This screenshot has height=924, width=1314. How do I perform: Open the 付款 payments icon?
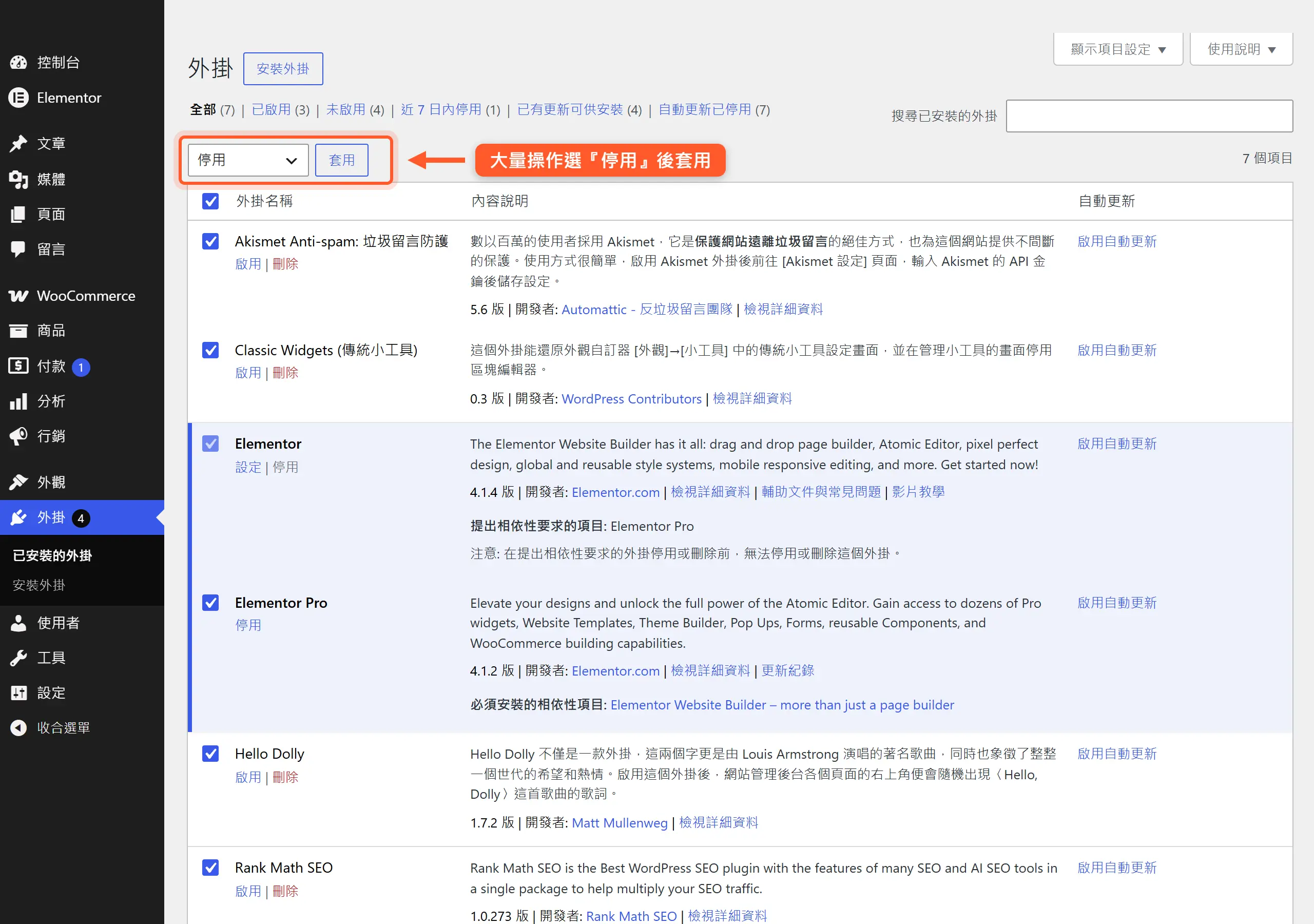(x=18, y=366)
